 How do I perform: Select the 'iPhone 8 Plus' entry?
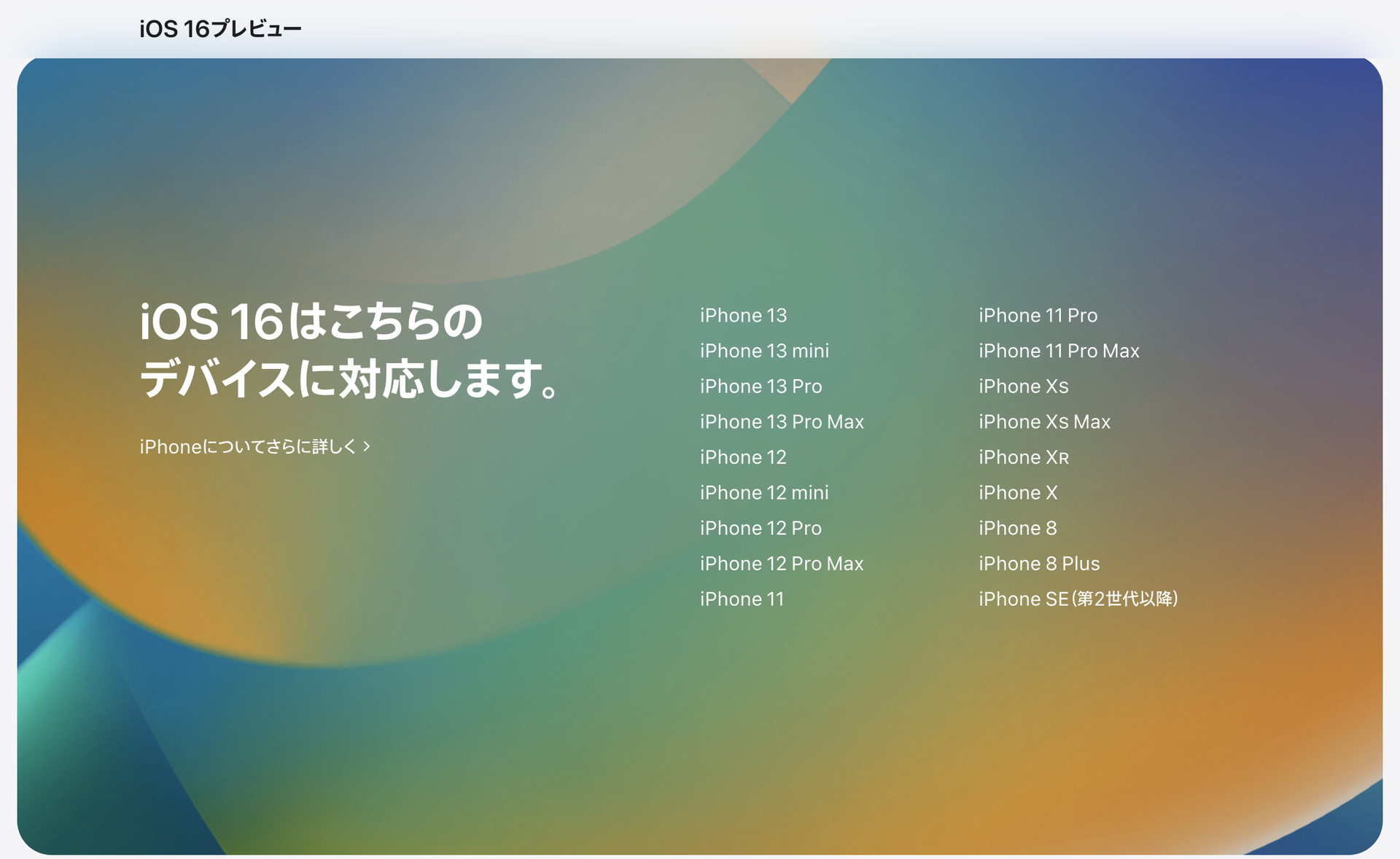1039,564
